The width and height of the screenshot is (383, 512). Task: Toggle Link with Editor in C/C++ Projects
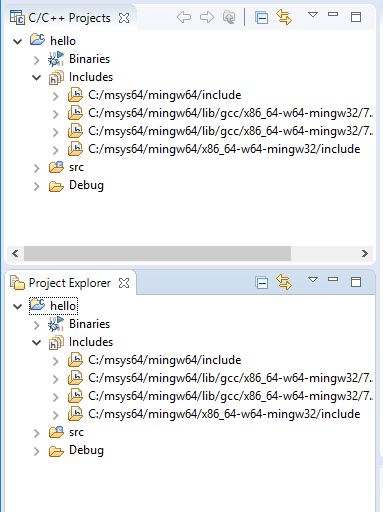[x=284, y=17]
